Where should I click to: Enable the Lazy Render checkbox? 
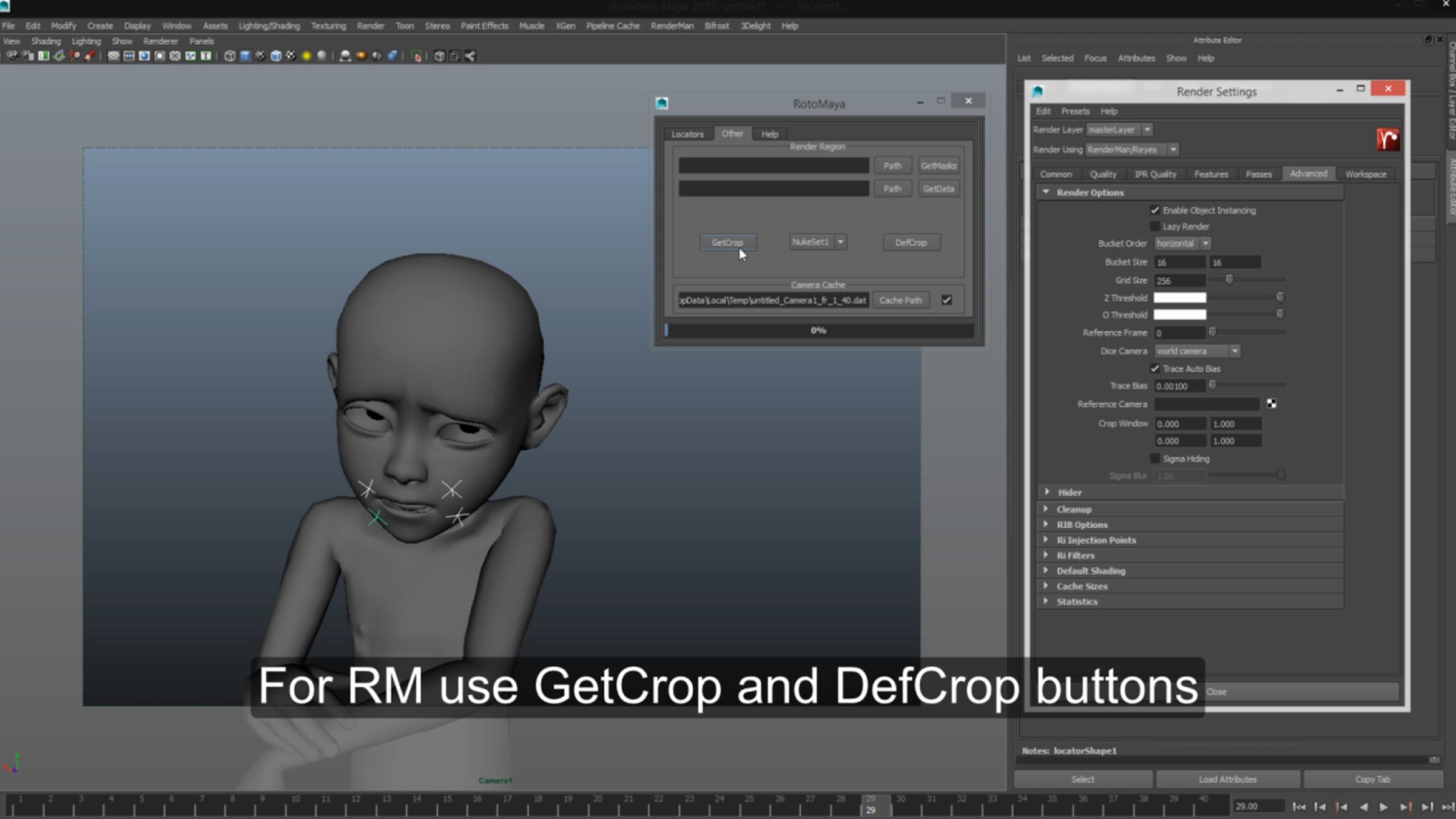[1155, 226]
